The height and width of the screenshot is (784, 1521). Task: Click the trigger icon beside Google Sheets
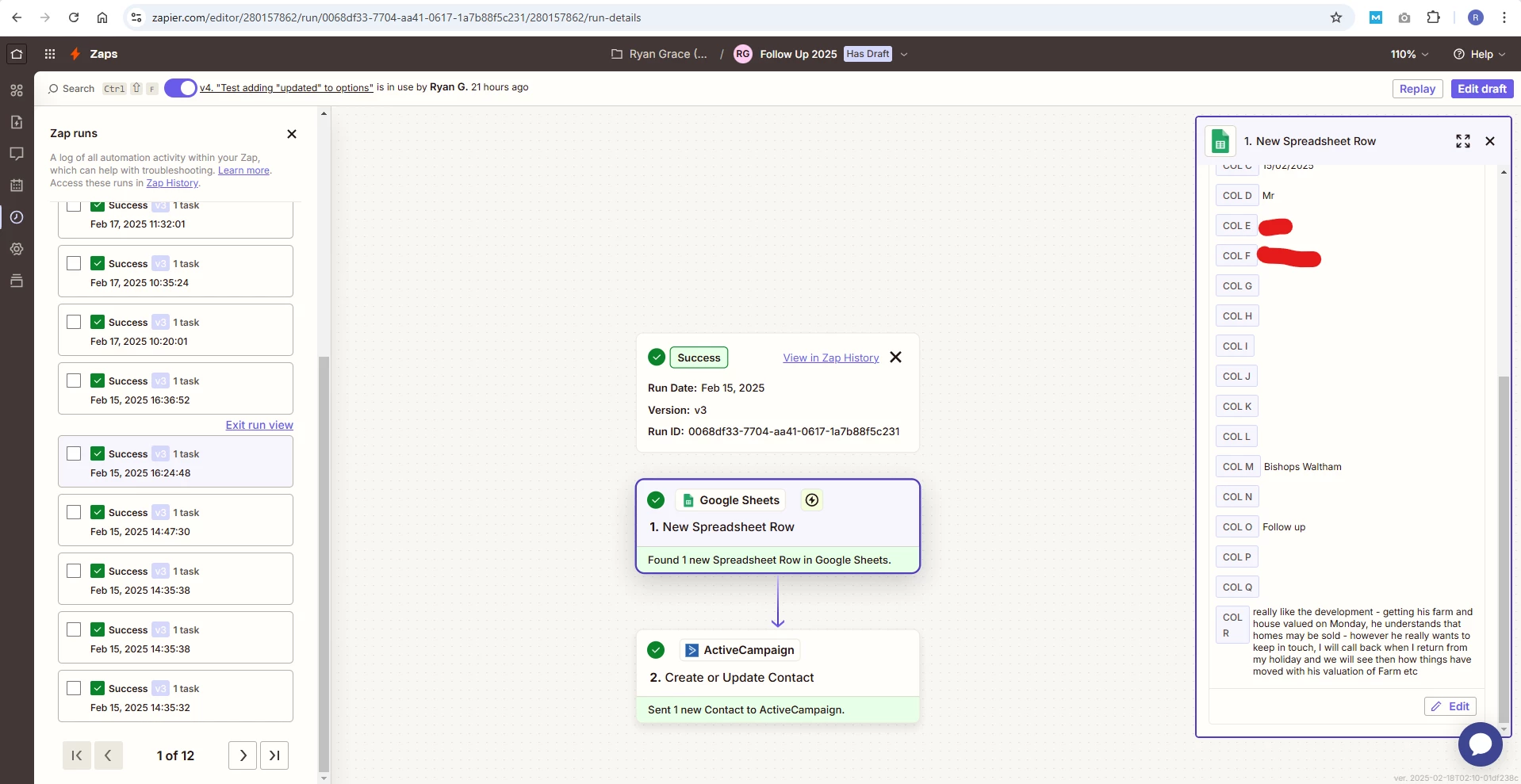tap(812, 500)
